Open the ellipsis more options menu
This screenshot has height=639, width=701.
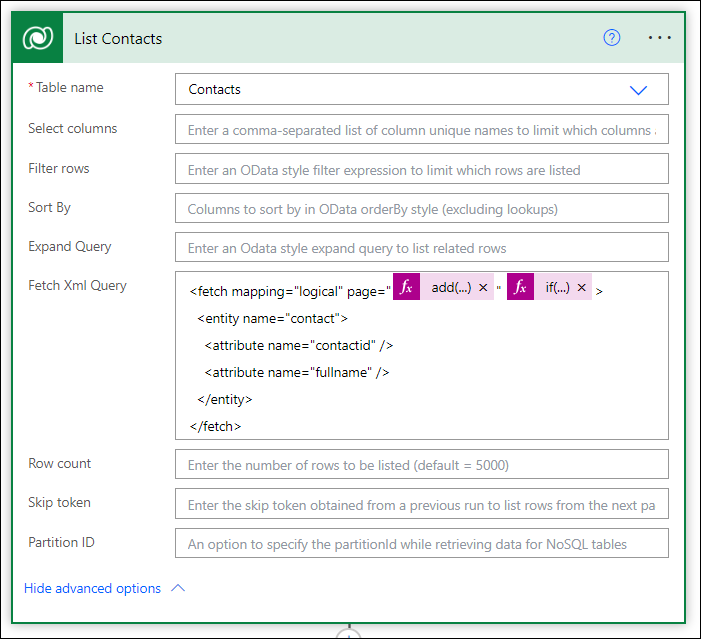click(x=659, y=38)
